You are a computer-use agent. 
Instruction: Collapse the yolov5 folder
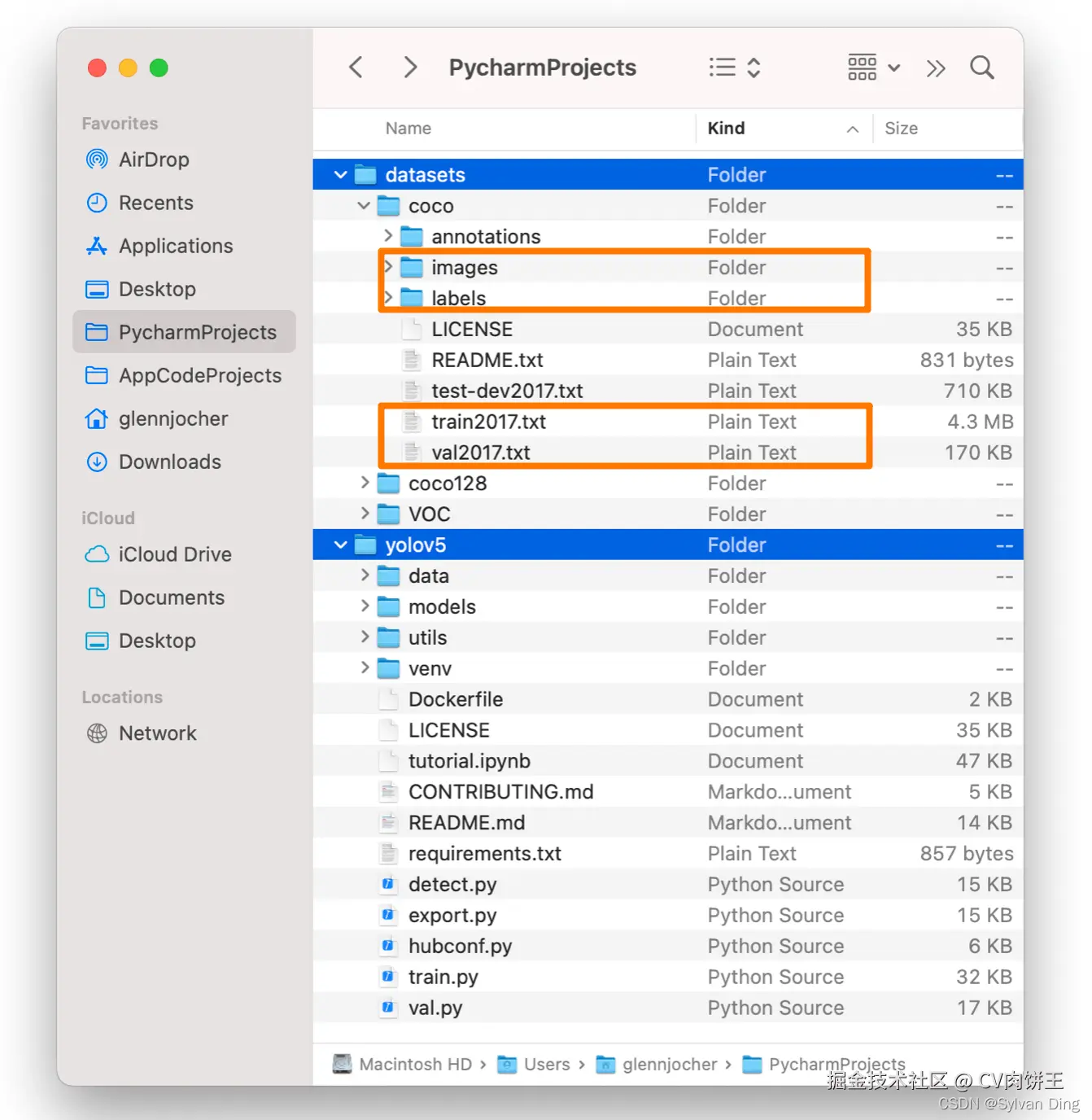tap(340, 545)
